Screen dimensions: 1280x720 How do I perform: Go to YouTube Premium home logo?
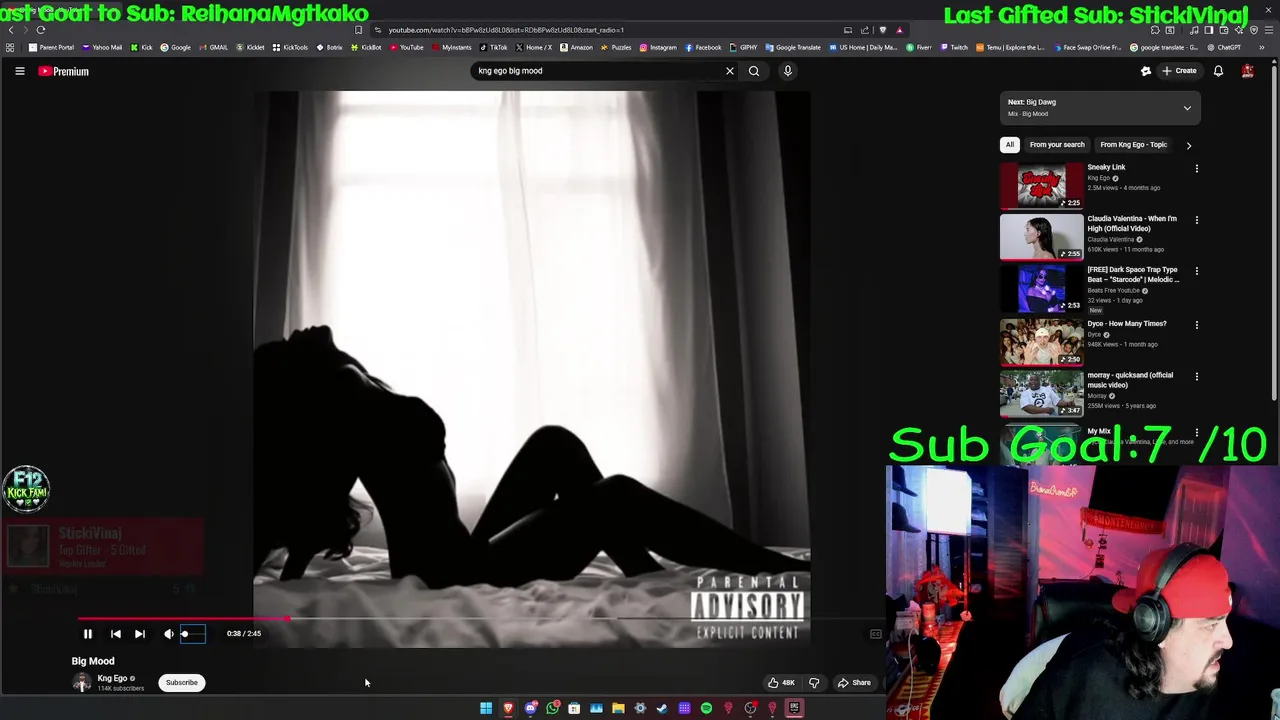(64, 71)
